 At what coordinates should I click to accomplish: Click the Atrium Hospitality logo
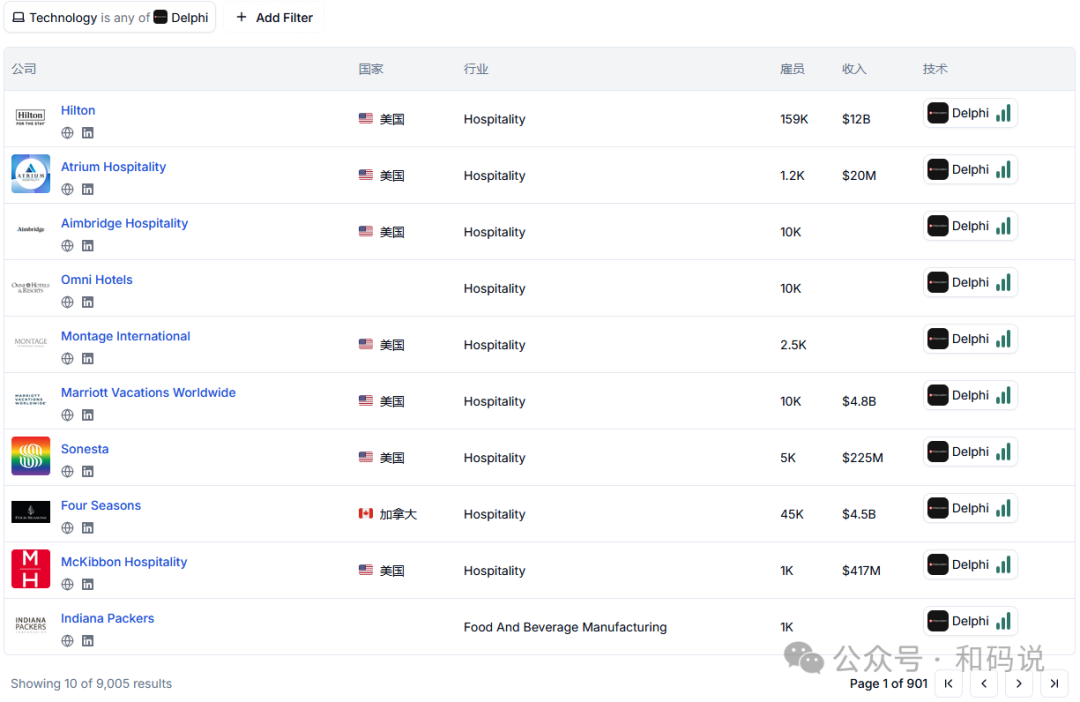click(x=30, y=174)
